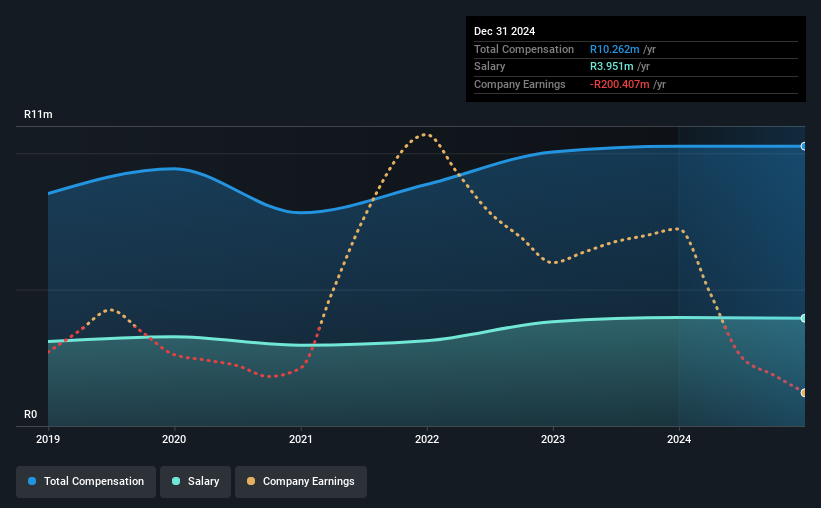The image size is (821, 508).
Task: Click the orange dot in Company Earnings legend
Action: coord(251,481)
